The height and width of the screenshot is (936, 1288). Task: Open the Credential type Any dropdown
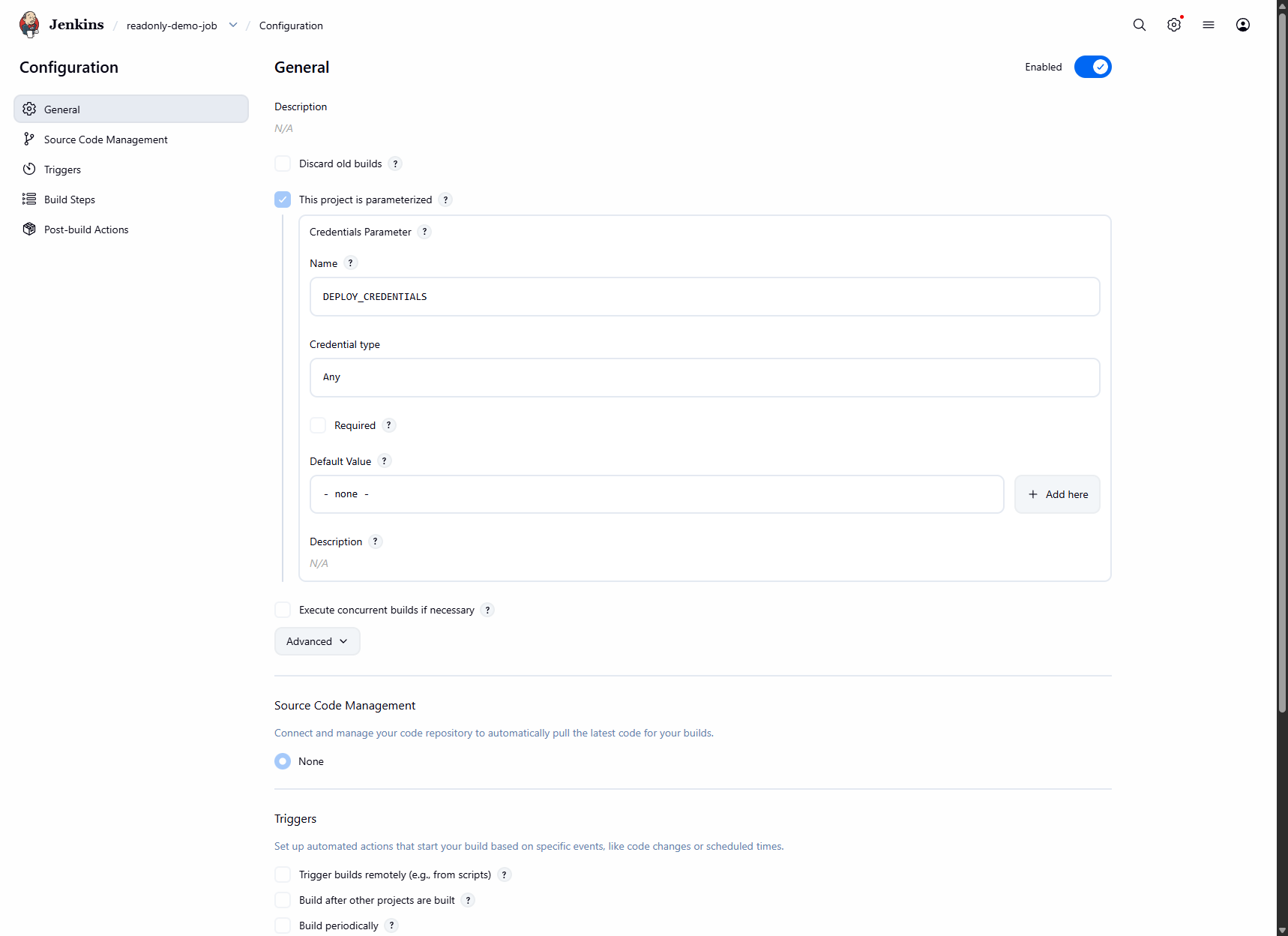coord(705,377)
